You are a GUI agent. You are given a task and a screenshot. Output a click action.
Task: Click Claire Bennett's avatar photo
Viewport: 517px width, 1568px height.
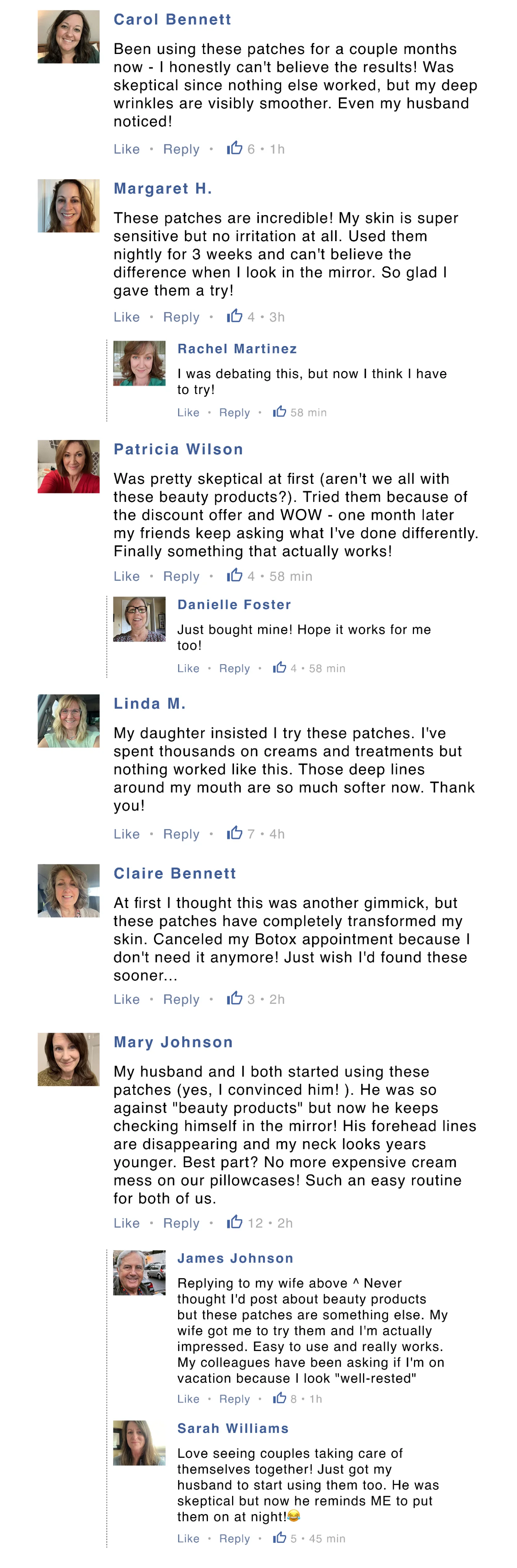(68, 890)
